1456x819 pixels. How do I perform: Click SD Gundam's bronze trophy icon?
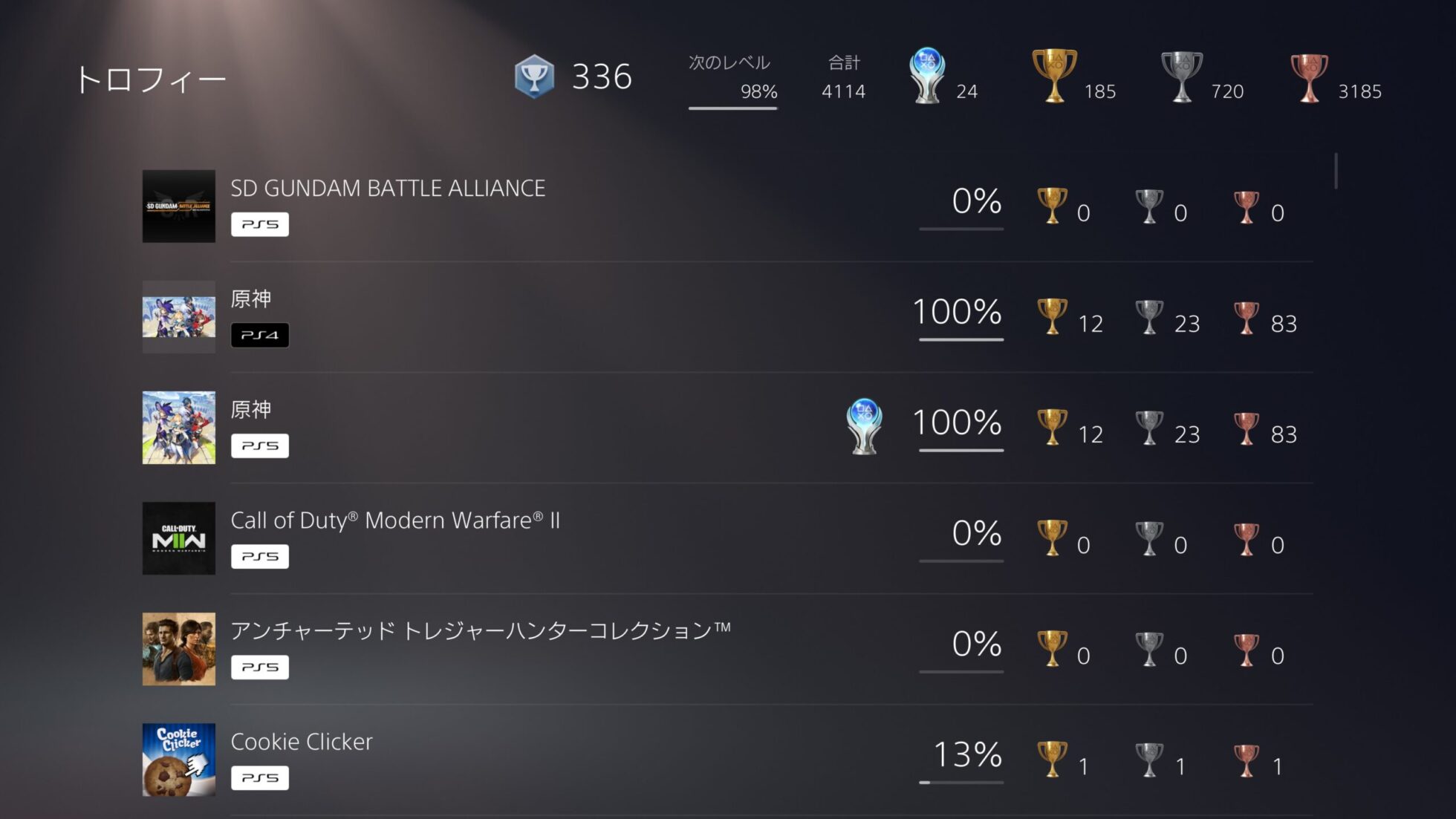pyautogui.click(x=1246, y=207)
